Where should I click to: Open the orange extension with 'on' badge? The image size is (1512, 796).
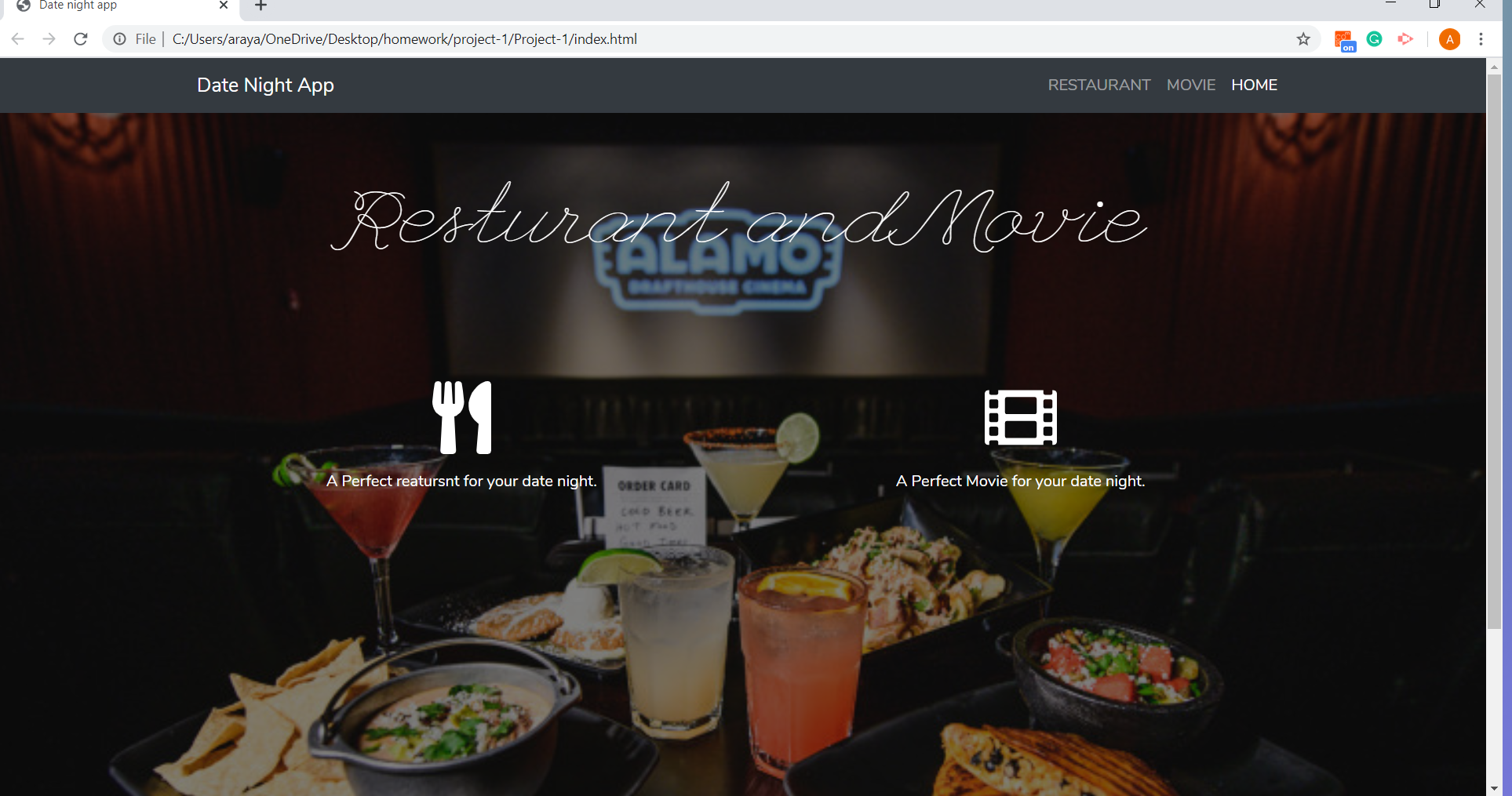coord(1345,40)
